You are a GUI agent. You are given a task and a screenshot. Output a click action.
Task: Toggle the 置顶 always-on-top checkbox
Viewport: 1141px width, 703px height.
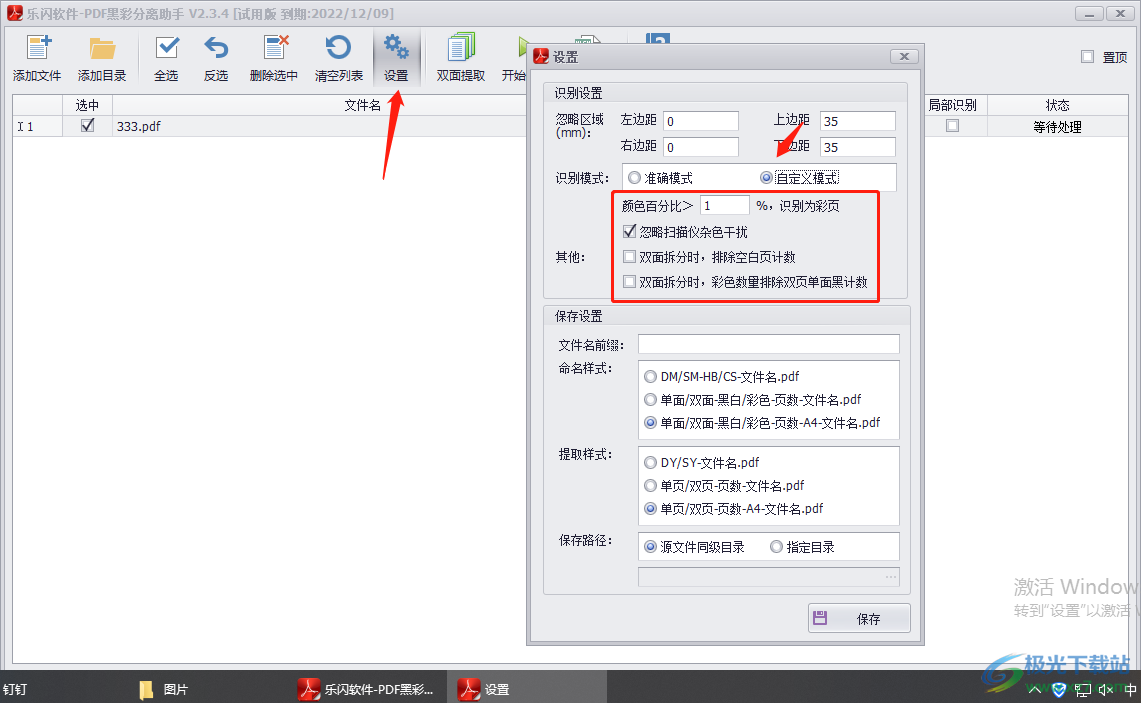click(x=1087, y=57)
